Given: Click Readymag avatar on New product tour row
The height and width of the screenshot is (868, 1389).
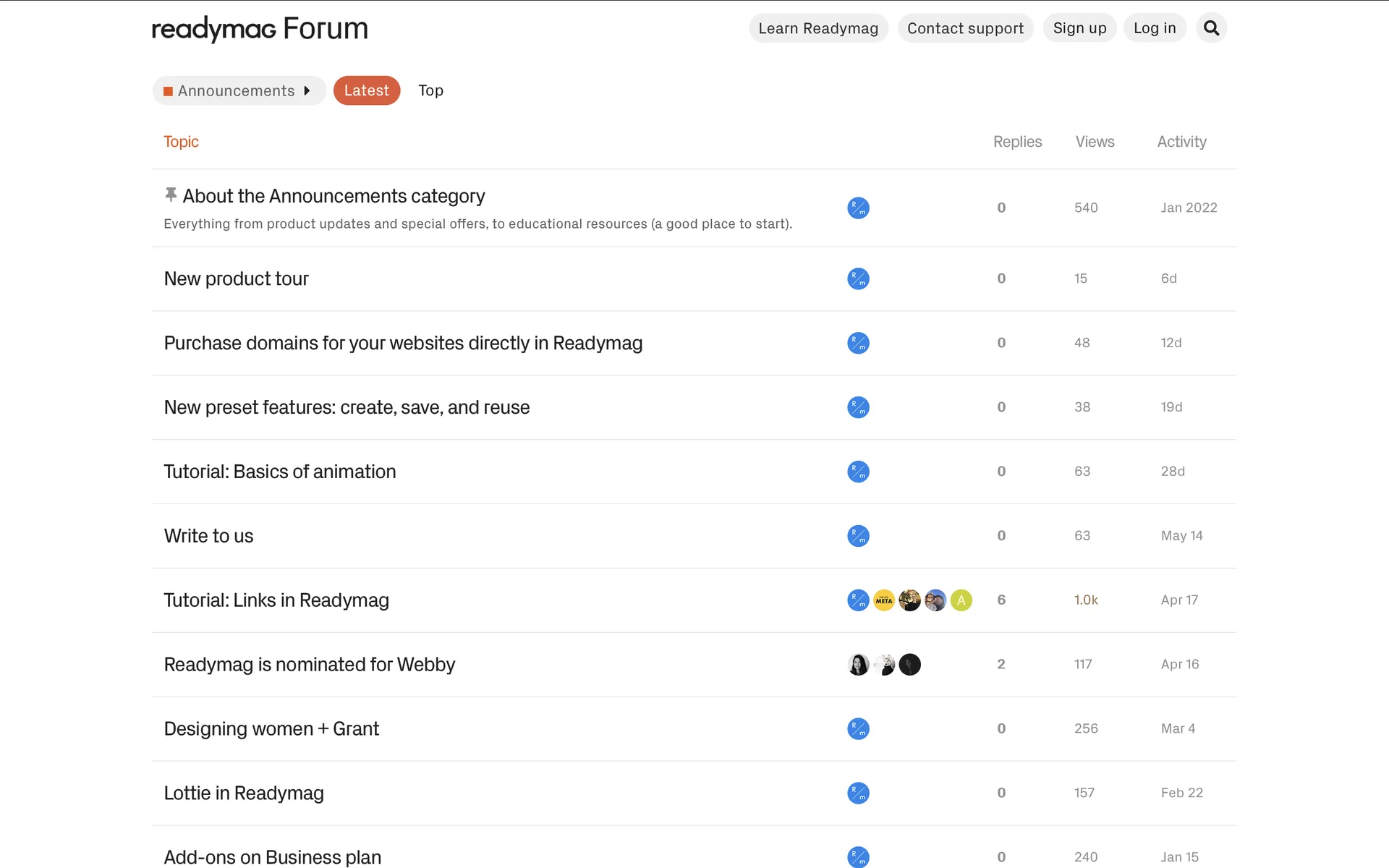Looking at the screenshot, I should [x=858, y=278].
